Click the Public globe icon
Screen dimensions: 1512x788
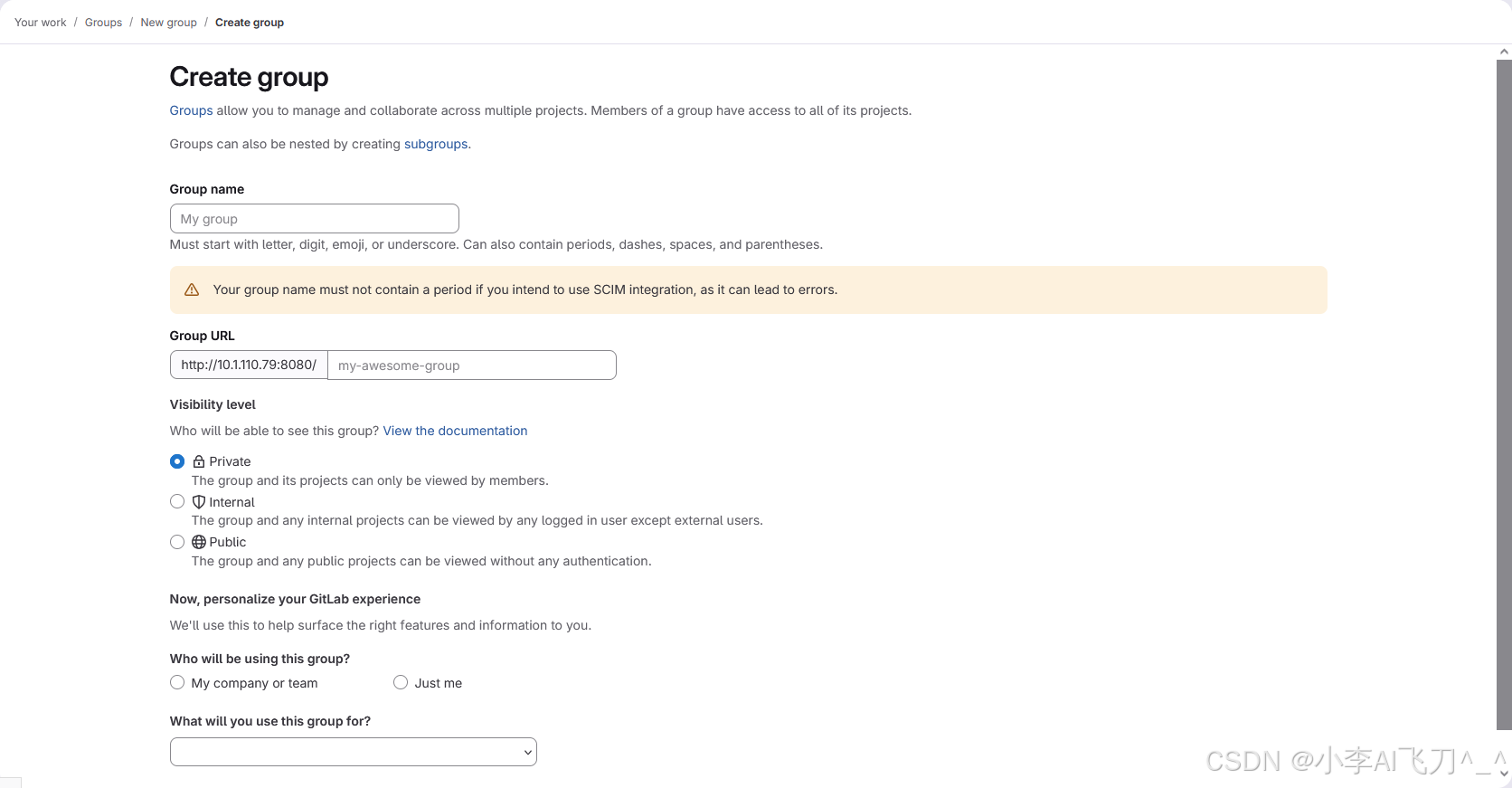click(x=199, y=542)
